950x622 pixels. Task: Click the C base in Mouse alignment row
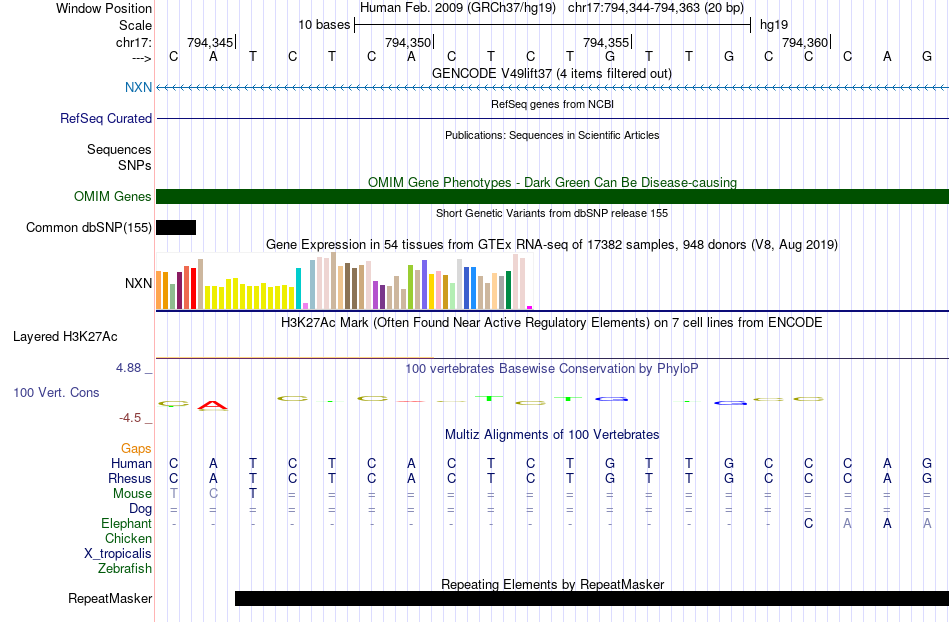tap(213, 494)
